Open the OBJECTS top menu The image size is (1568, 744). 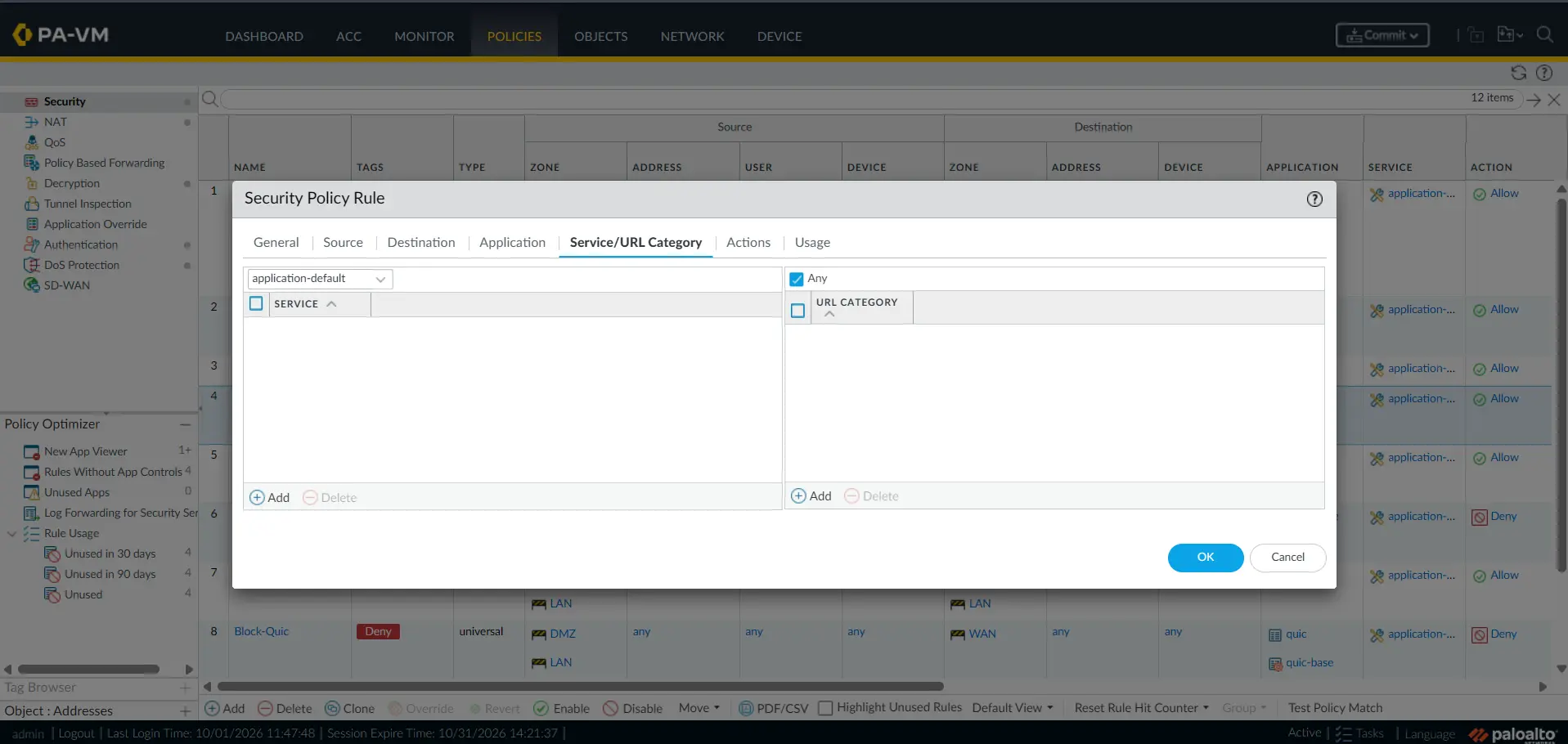pyautogui.click(x=601, y=36)
